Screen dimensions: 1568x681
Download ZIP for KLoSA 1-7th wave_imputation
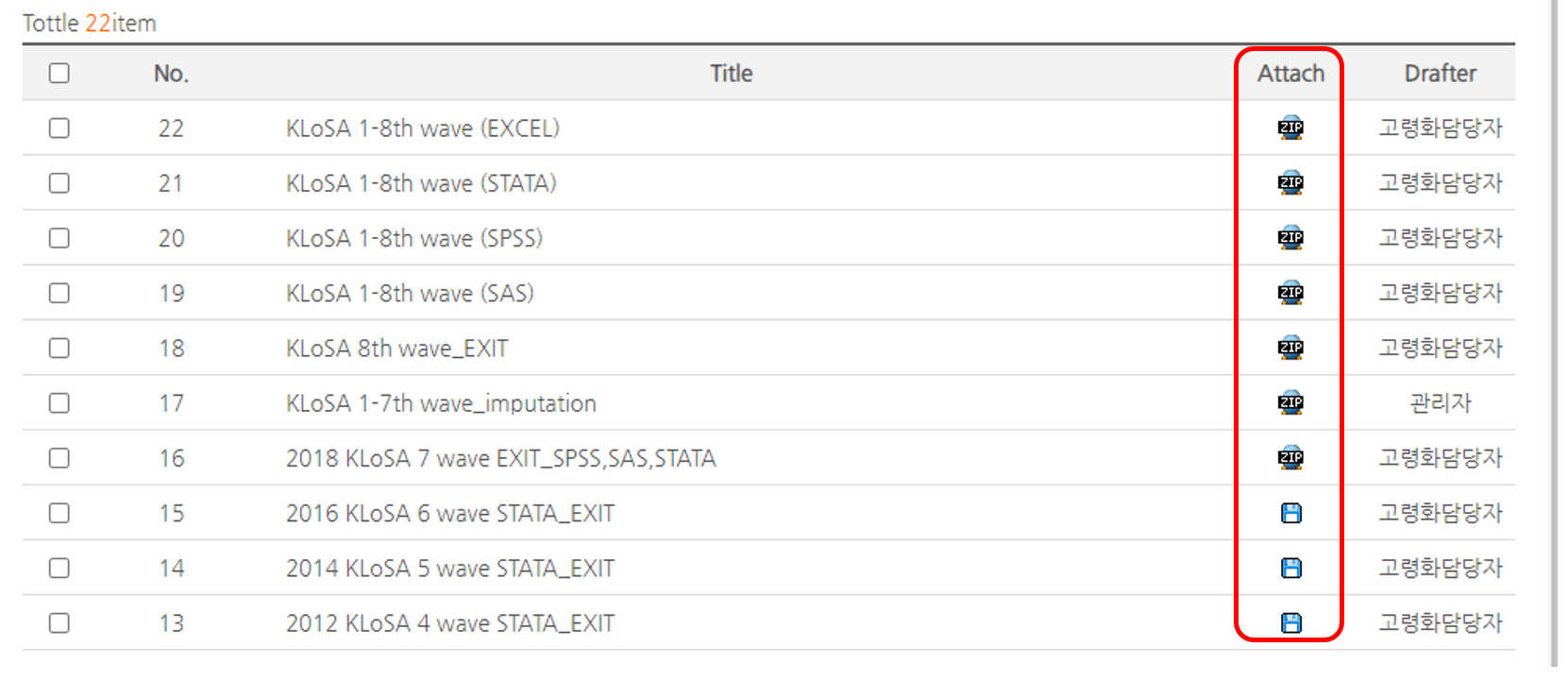coord(1290,402)
